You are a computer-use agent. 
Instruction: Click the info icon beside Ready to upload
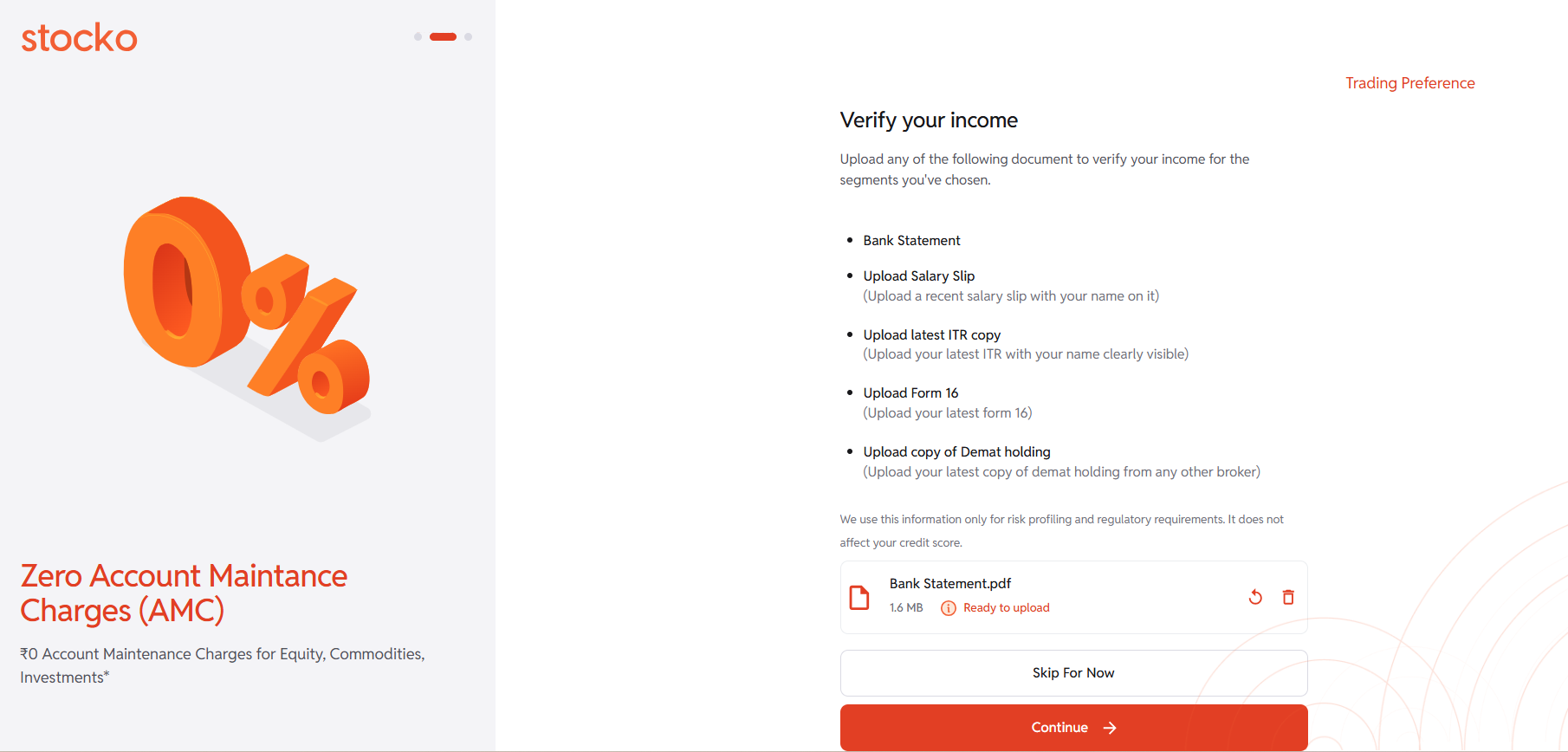click(x=949, y=608)
